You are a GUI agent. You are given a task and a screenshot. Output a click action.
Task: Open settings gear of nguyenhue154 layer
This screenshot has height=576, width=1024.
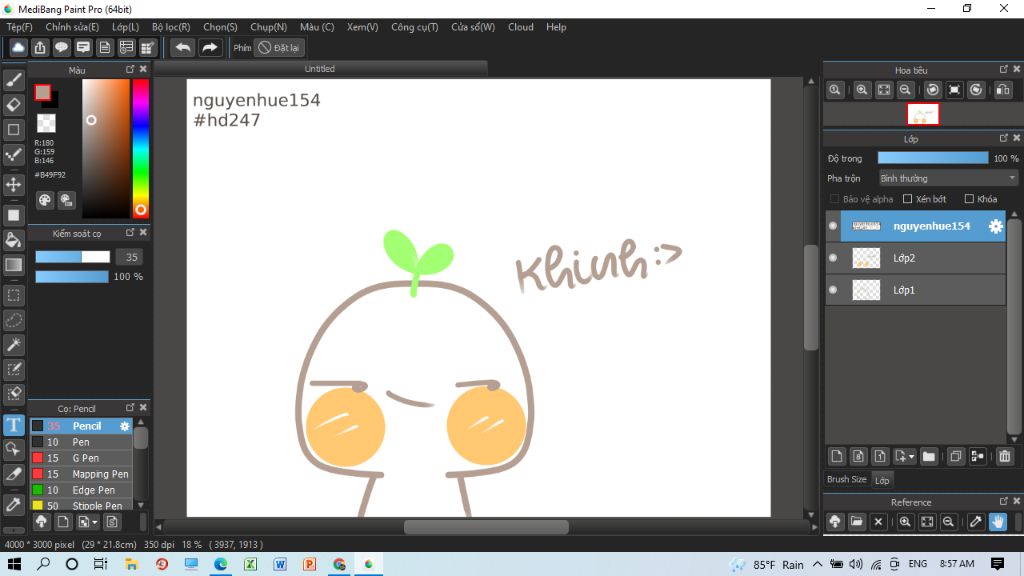(x=995, y=226)
